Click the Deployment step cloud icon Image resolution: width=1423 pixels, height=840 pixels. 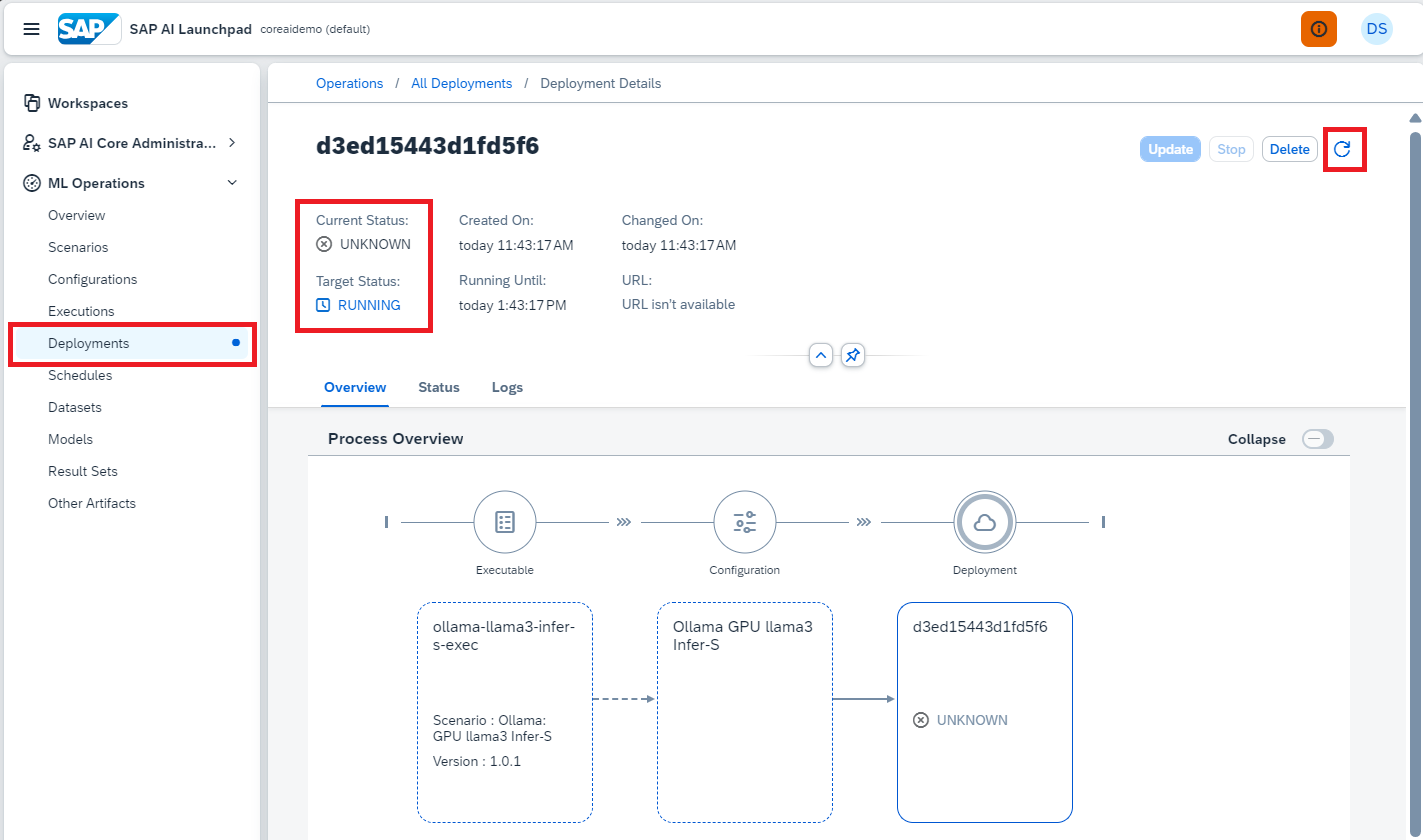[x=985, y=522]
